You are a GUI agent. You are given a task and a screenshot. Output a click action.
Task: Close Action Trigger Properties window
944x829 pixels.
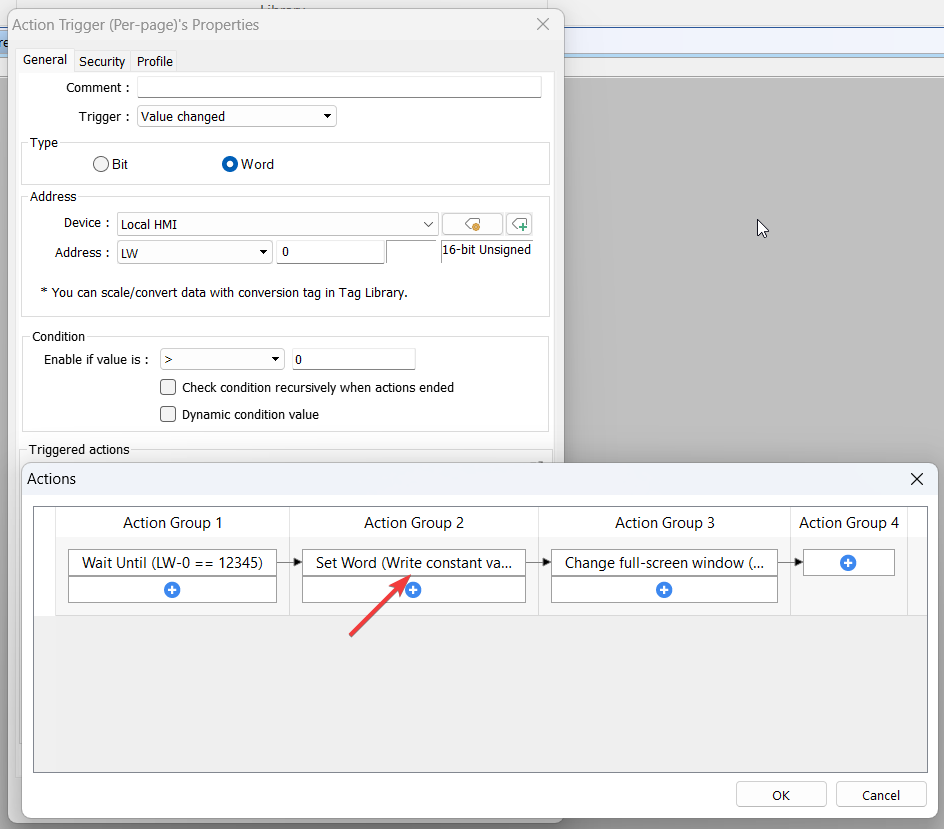point(543,24)
